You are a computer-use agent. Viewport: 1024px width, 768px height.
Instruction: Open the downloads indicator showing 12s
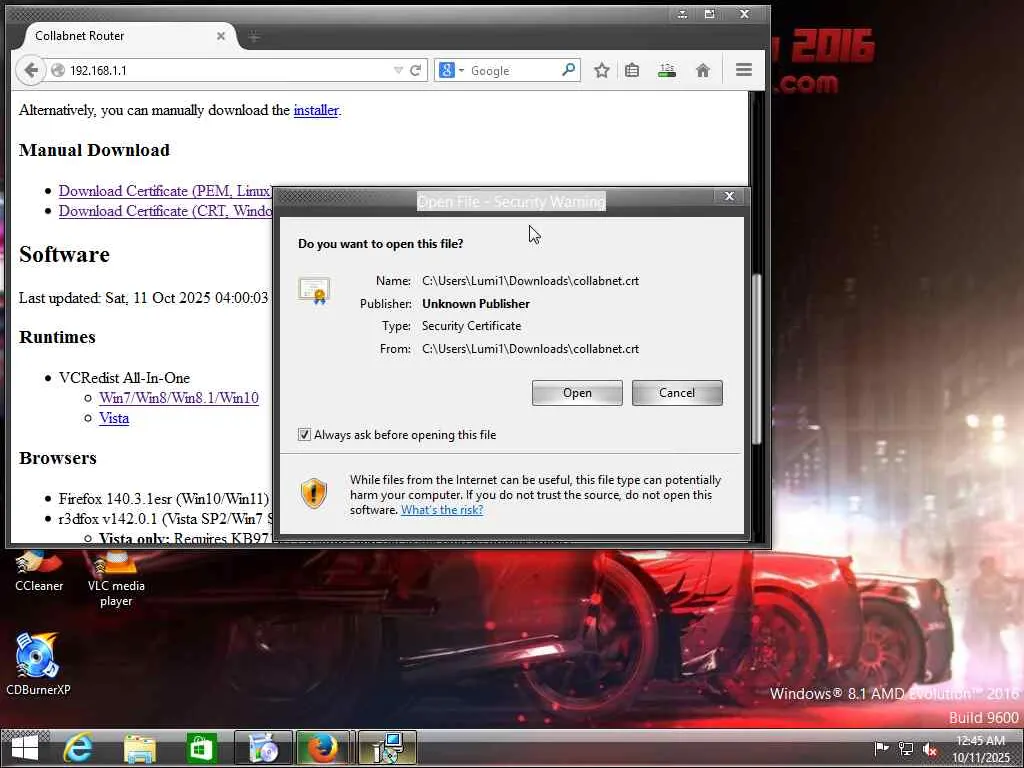[x=667, y=71]
